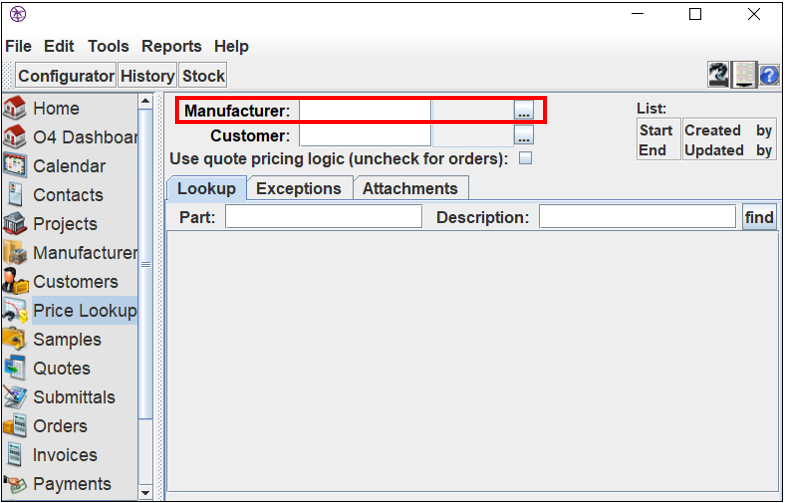
Task: Open the Home icon in sidebar
Action: [15, 108]
